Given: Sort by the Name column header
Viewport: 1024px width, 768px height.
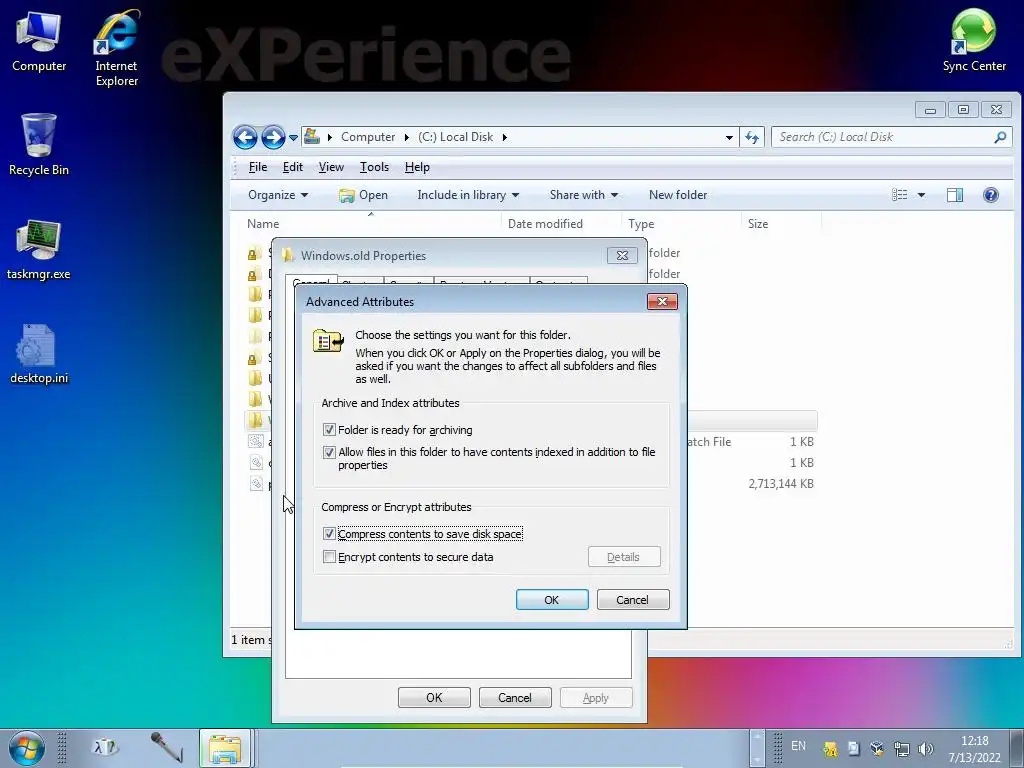Looking at the screenshot, I should [x=370, y=223].
